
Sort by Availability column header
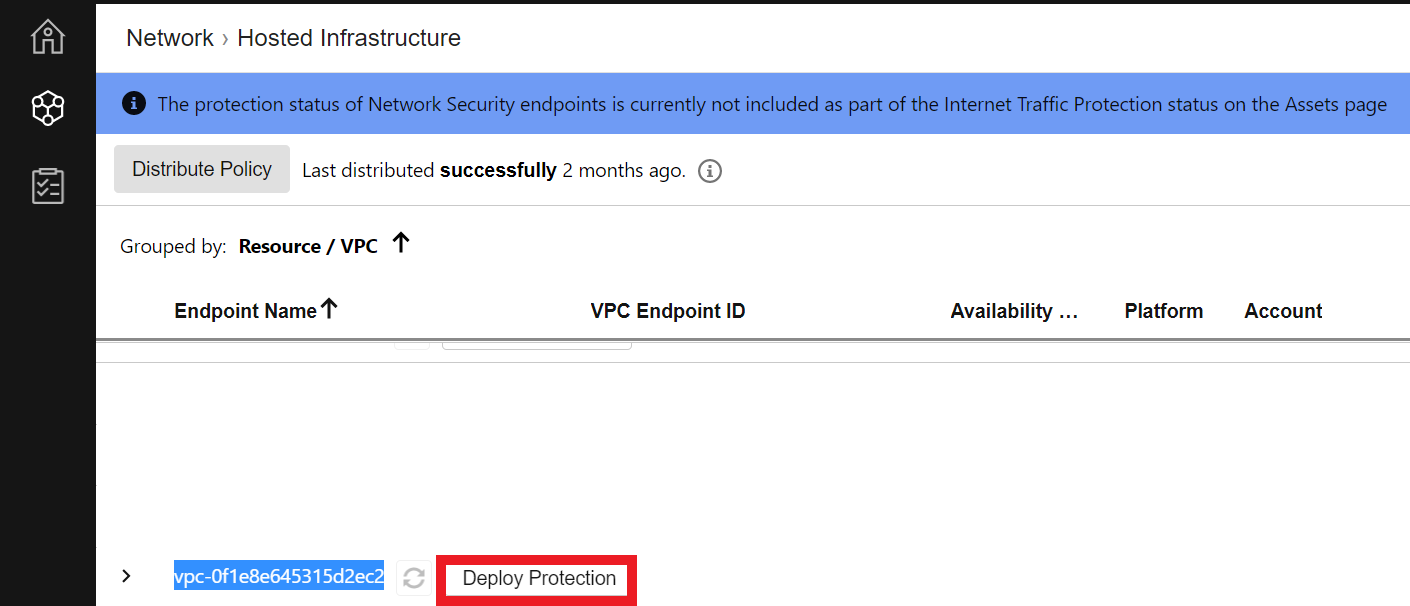click(x=1014, y=311)
